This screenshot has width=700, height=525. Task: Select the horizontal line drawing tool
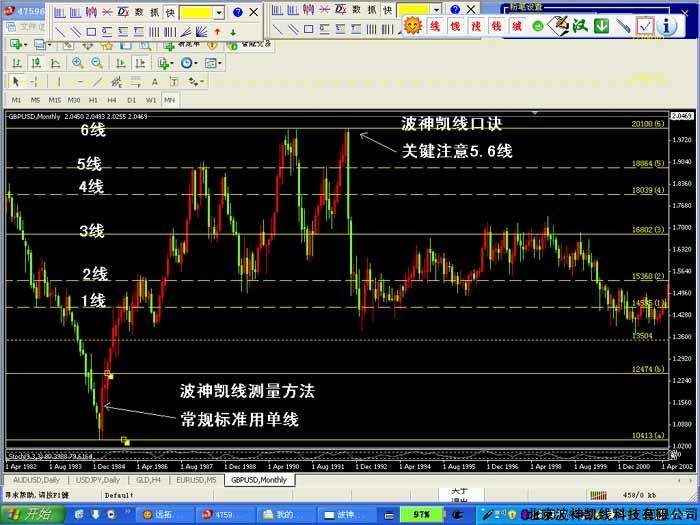click(x=80, y=82)
